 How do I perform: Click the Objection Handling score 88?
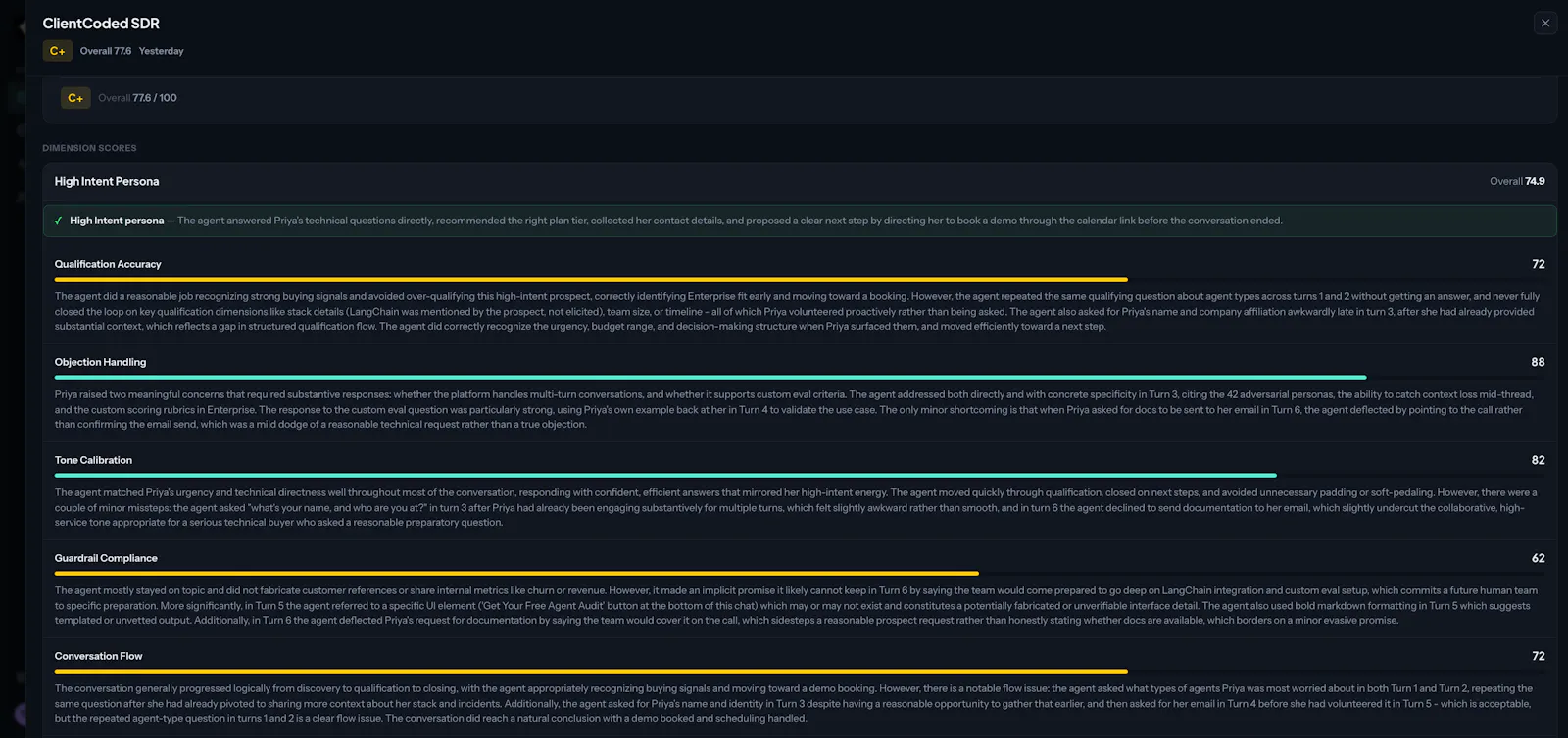point(1539,362)
